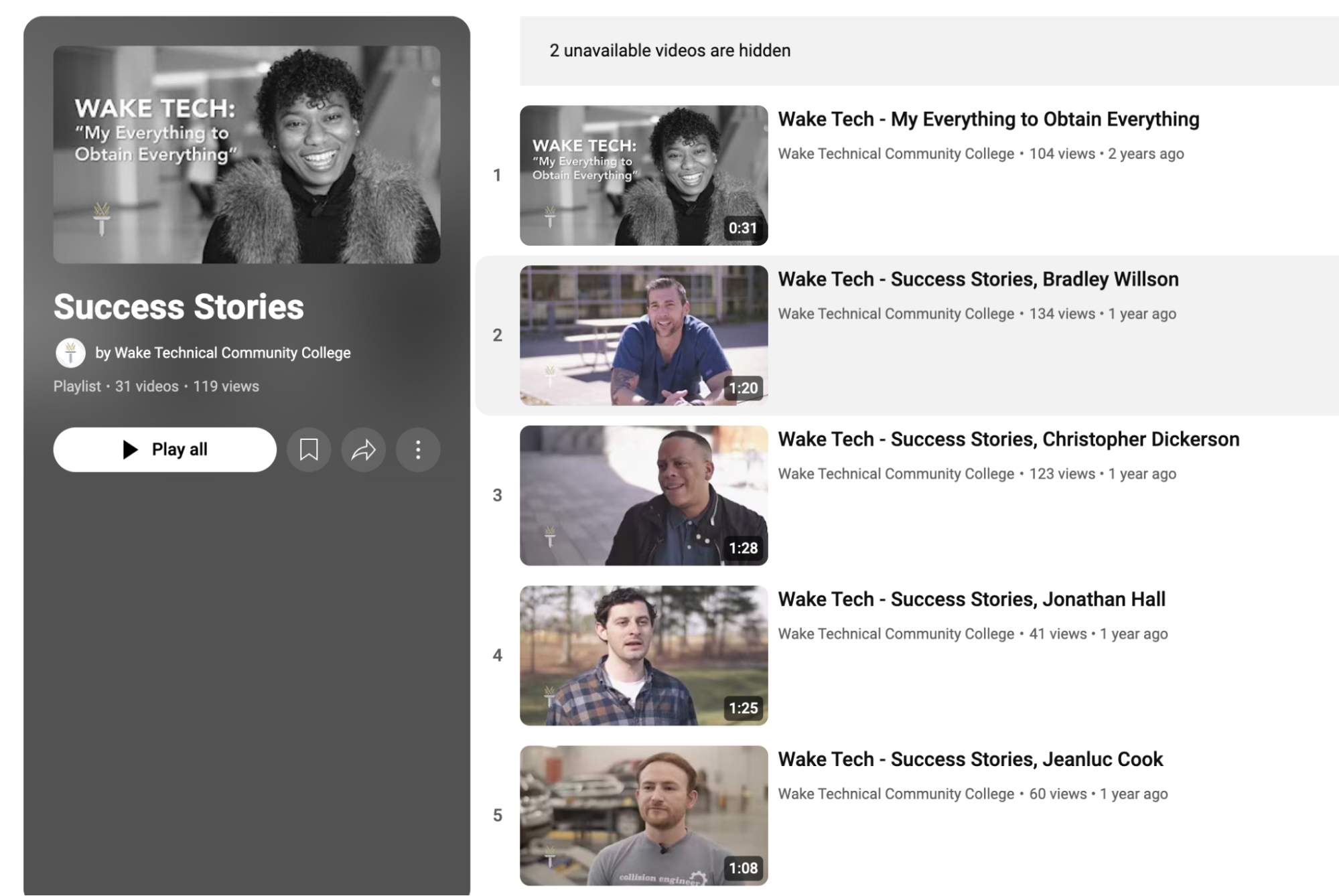This screenshot has height=896, width=1339.
Task: Click the Play all button
Action: pyautogui.click(x=165, y=449)
